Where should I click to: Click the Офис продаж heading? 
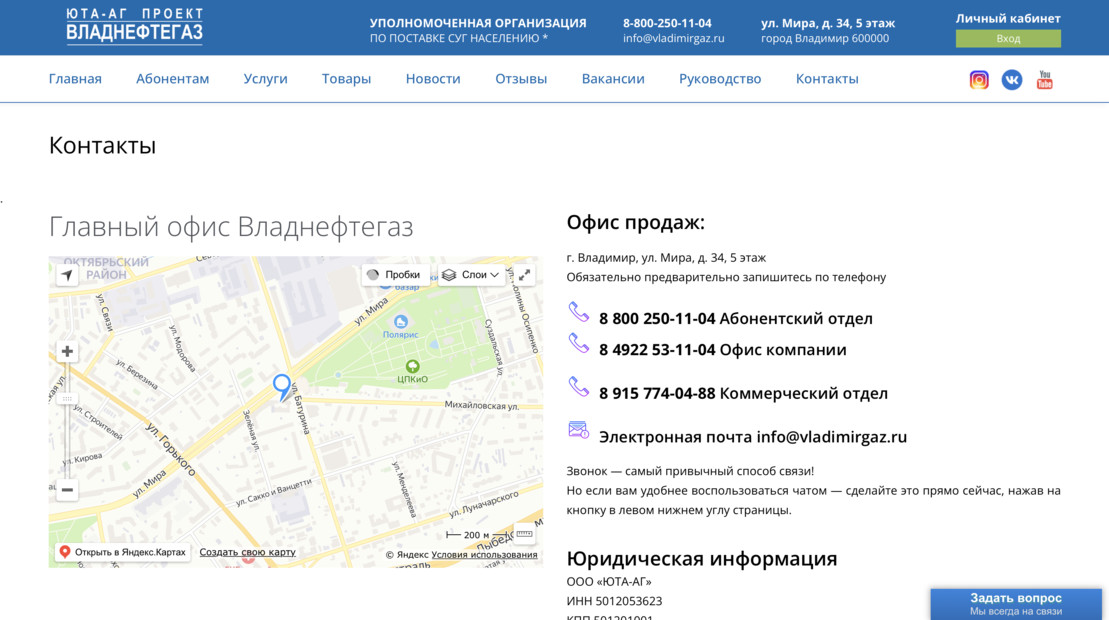(x=636, y=222)
